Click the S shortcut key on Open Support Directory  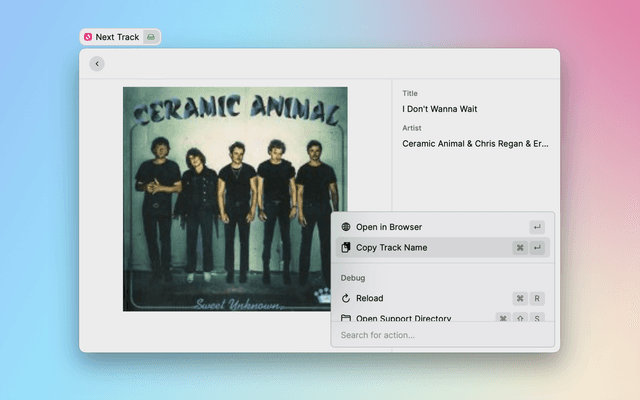[x=537, y=317]
